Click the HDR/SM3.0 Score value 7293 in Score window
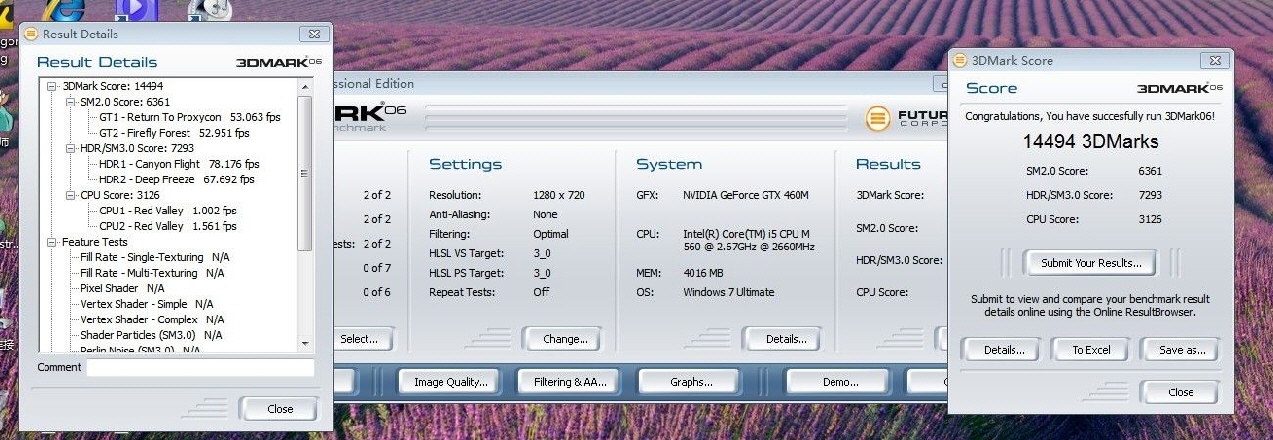Image resolution: width=1273 pixels, height=440 pixels. click(1150, 195)
